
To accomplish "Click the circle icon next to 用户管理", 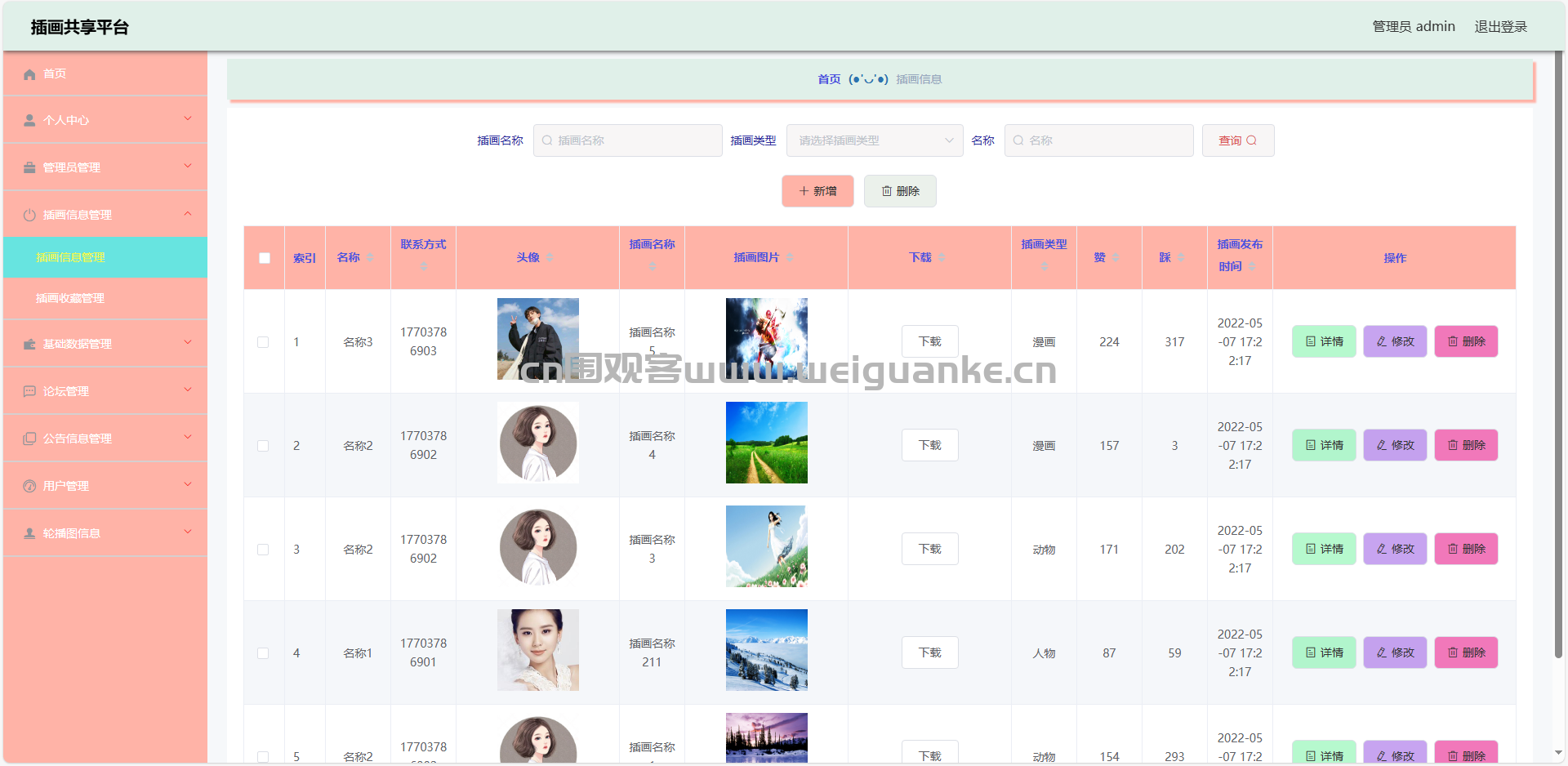I will point(29,487).
